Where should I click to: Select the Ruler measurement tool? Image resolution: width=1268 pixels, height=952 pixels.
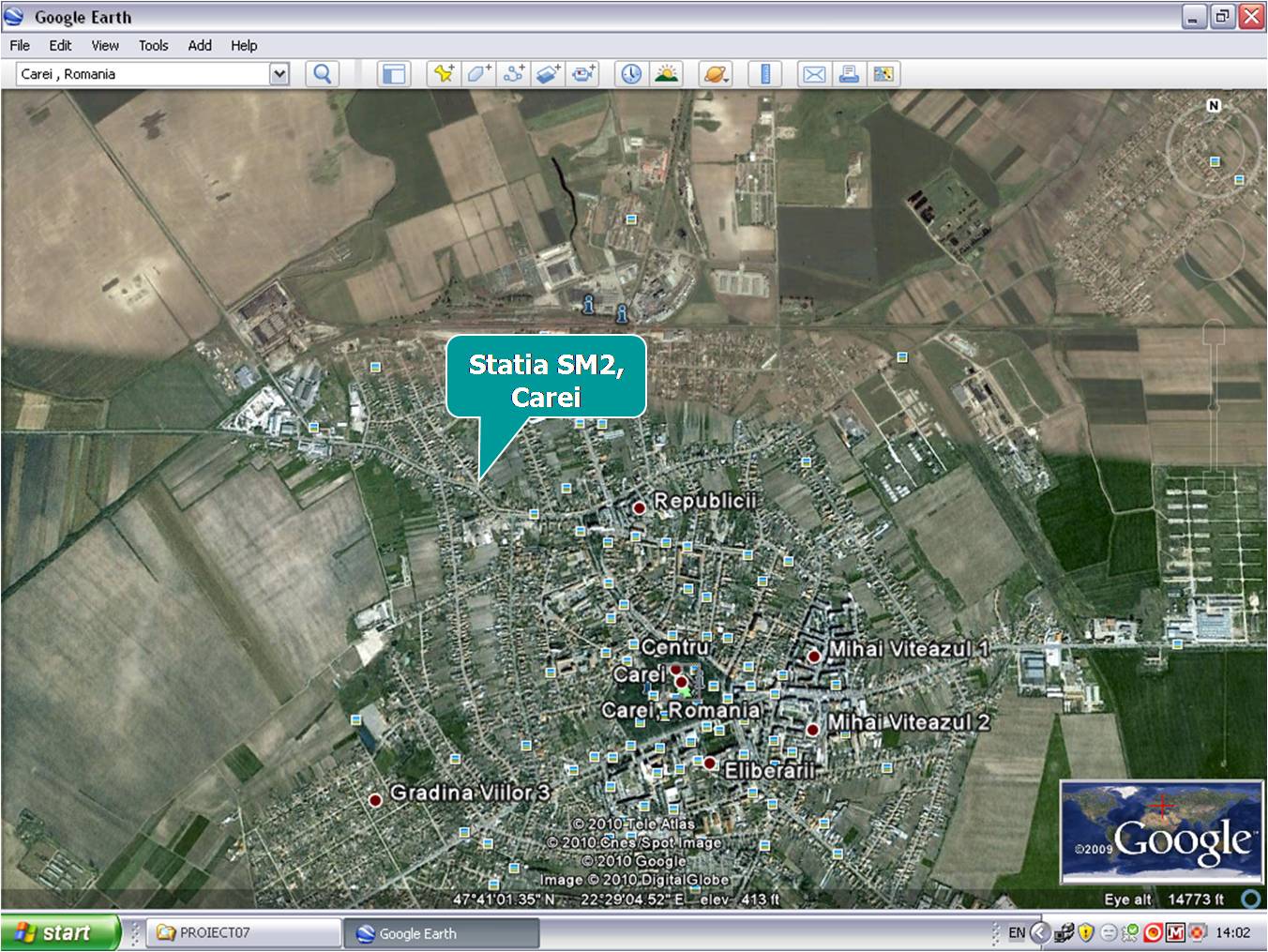point(765,74)
